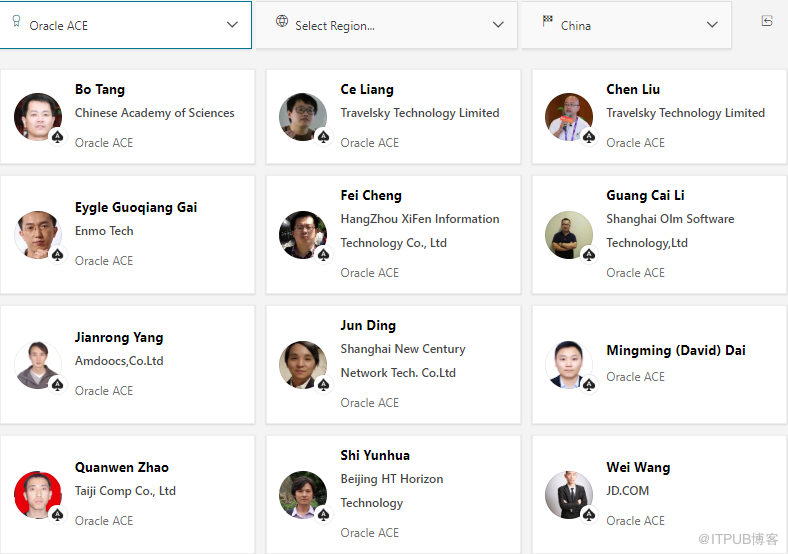Click the ACE spade badge on Bo Tang's photo

click(x=58, y=137)
